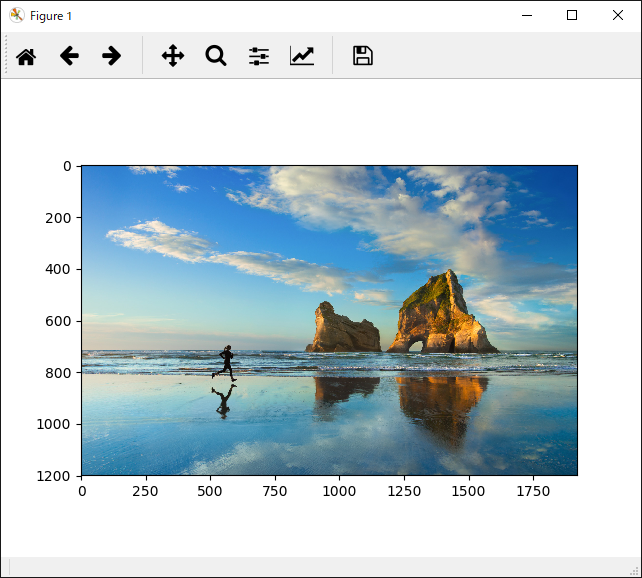This screenshot has width=642, height=578.
Task: Toggle the Zoom to rectangle tool
Action: (x=216, y=56)
